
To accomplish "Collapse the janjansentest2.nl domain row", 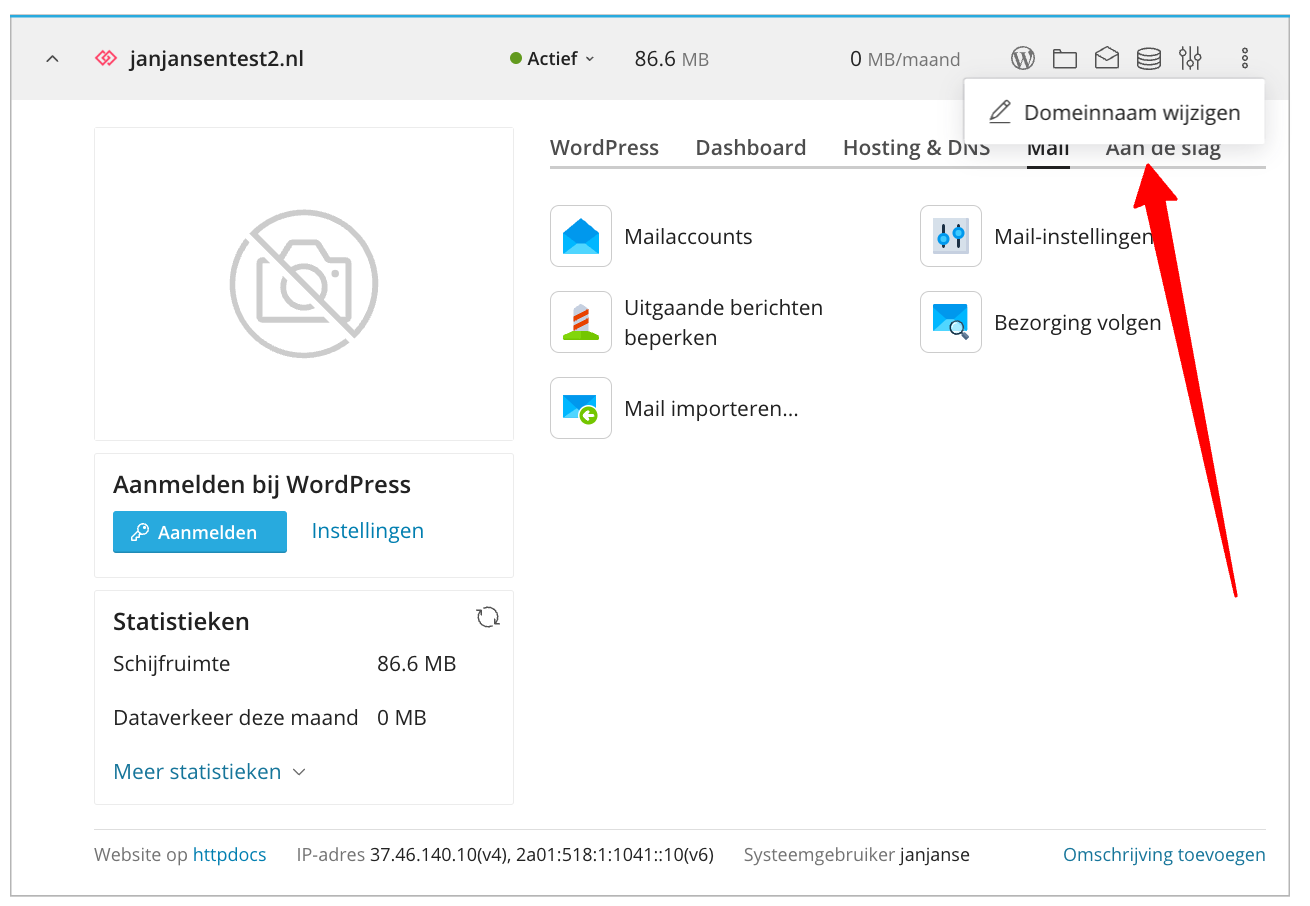I will click(53, 59).
